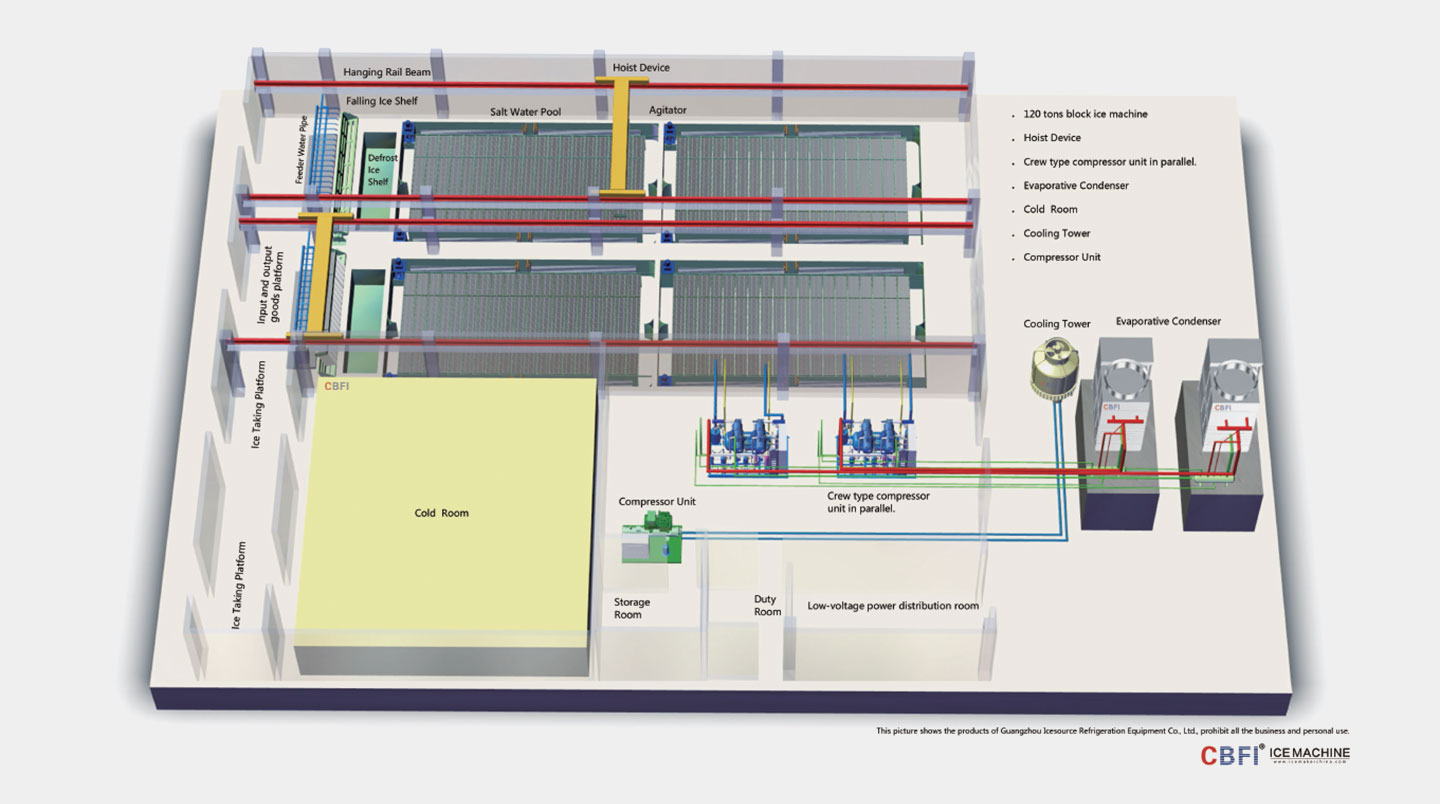Click the 'Salt Water Pool' label
The width and height of the screenshot is (1440, 804).
(525, 112)
